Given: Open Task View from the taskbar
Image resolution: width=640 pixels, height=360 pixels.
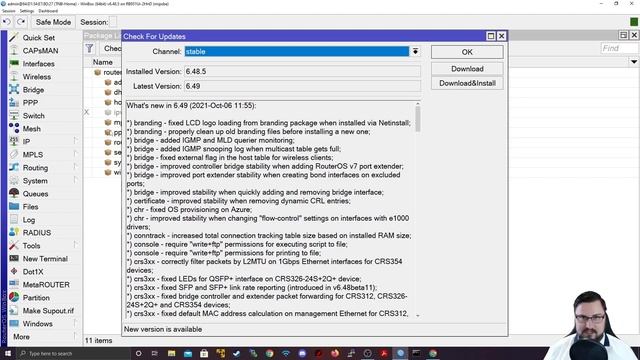Looking at the screenshot, I should click(155, 353).
